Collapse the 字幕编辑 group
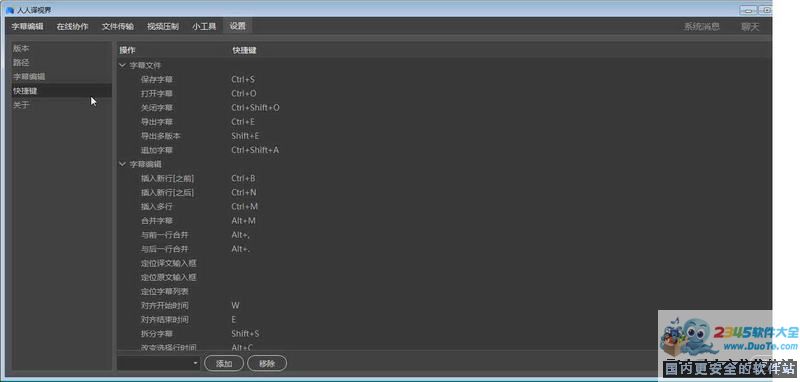Image resolution: width=800 pixels, height=382 pixels. coord(122,164)
